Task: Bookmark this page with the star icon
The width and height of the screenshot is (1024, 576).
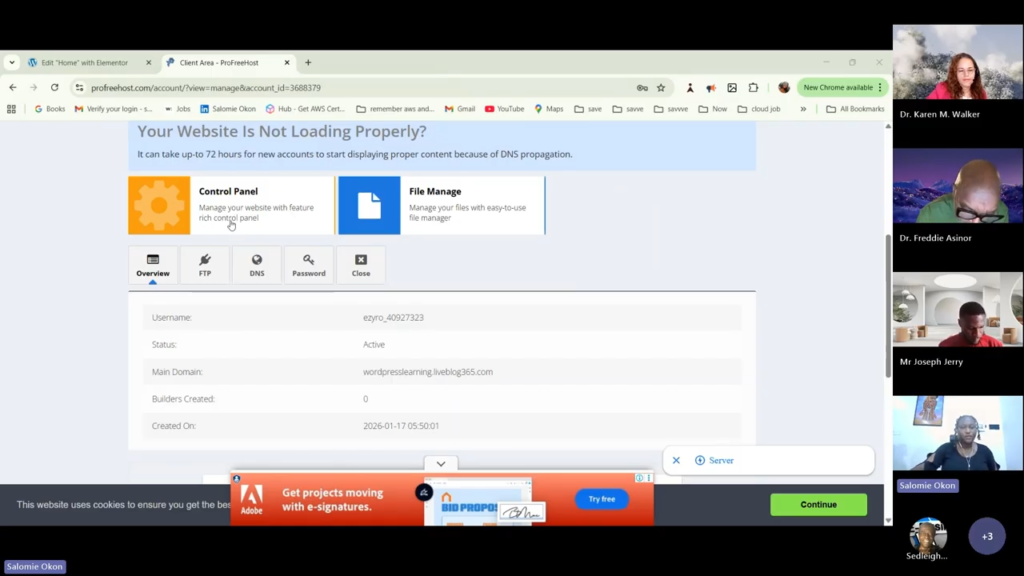Action: pyautogui.click(x=661, y=88)
